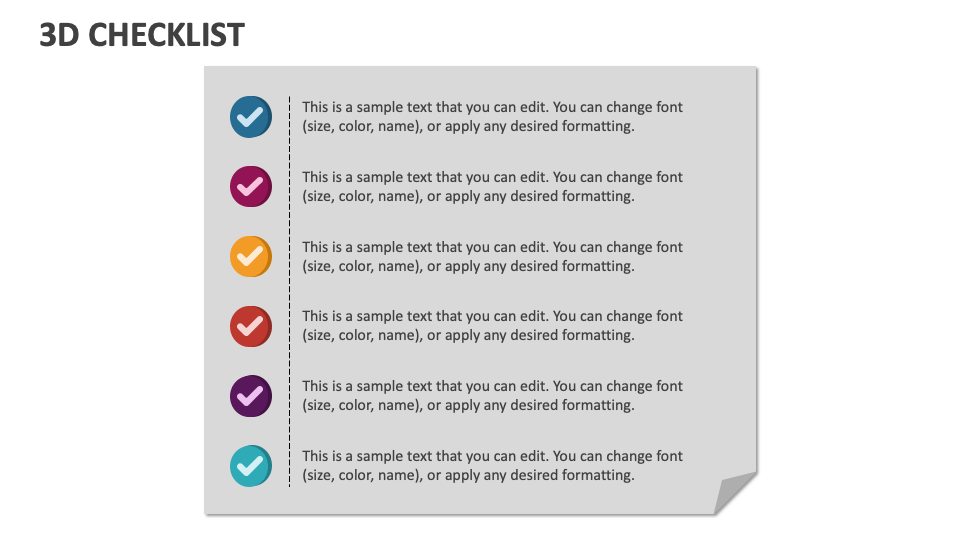Select sample text beside magenta checkmark
Screen dimensions: 960x540
coord(492,186)
